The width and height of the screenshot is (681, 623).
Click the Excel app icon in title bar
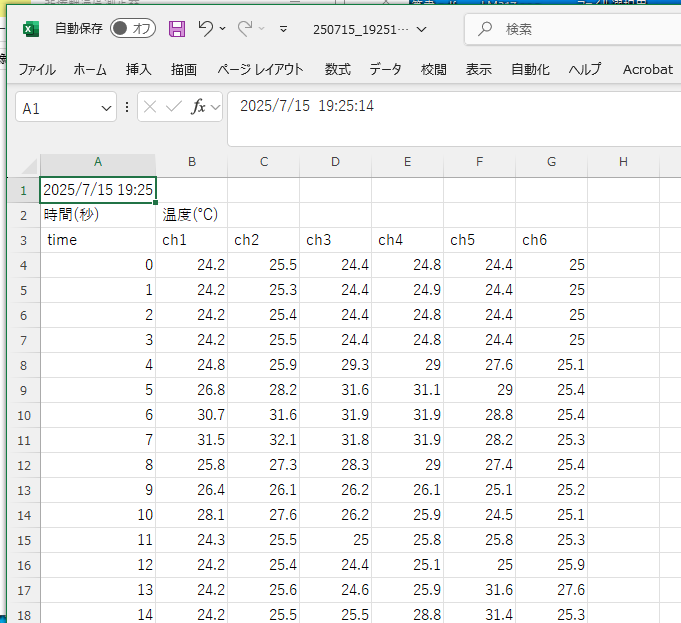30,29
